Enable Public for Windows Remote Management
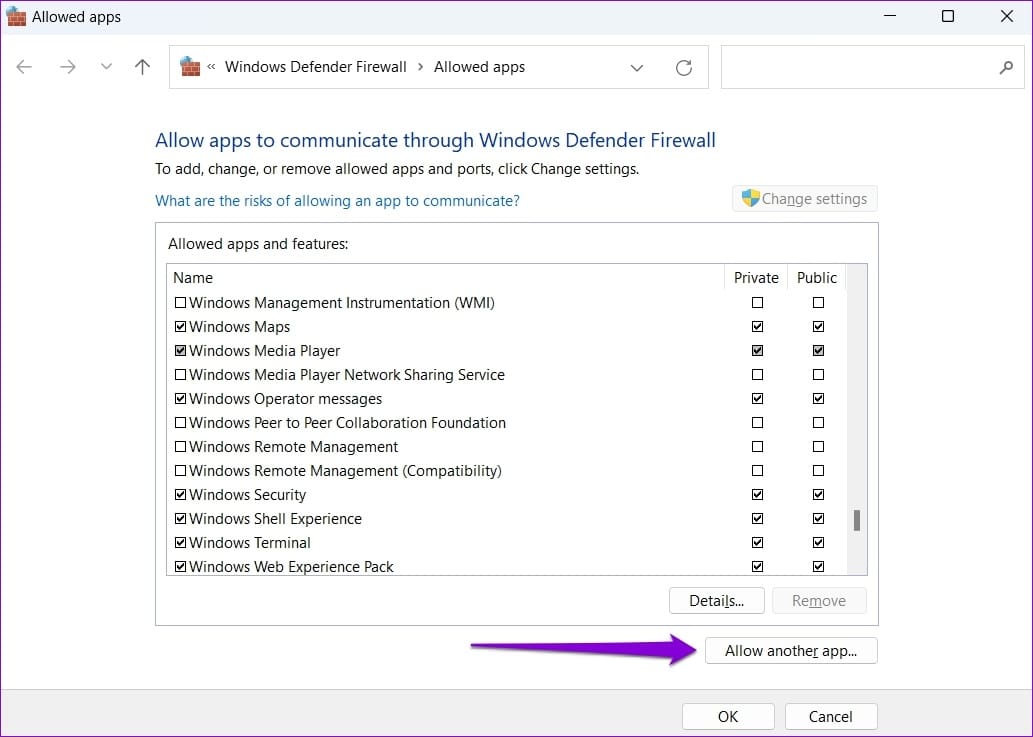 tap(818, 447)
